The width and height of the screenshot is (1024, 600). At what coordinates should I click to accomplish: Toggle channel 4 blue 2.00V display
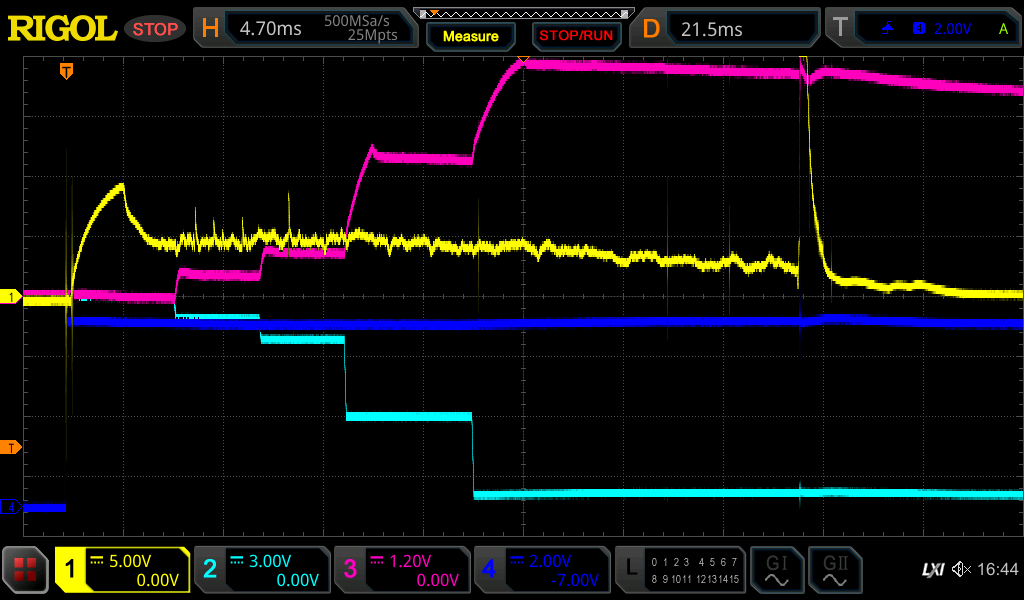pyautogui.click(x=541, y=570)
